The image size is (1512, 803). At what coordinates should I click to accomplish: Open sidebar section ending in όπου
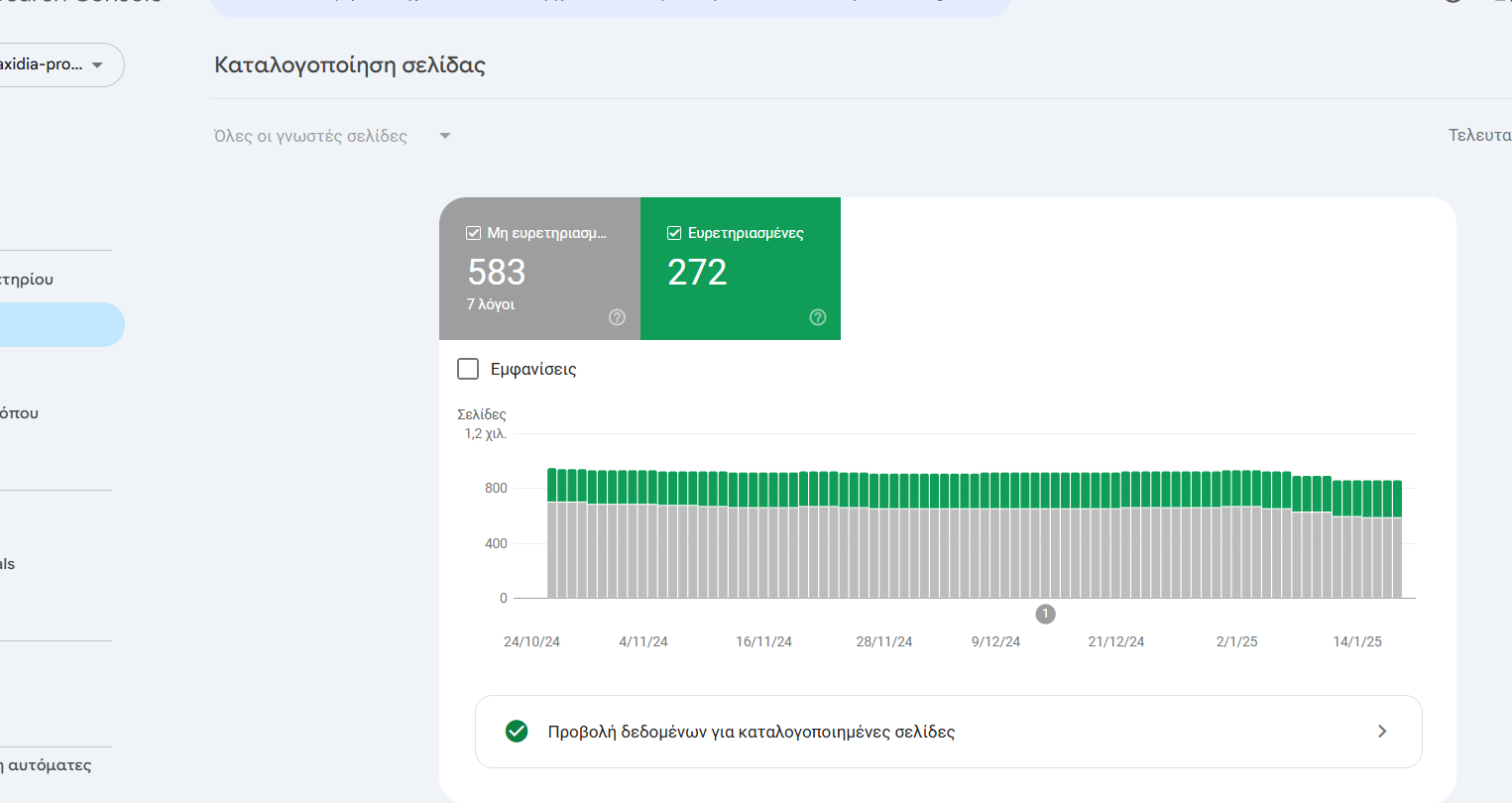(20, 413)
